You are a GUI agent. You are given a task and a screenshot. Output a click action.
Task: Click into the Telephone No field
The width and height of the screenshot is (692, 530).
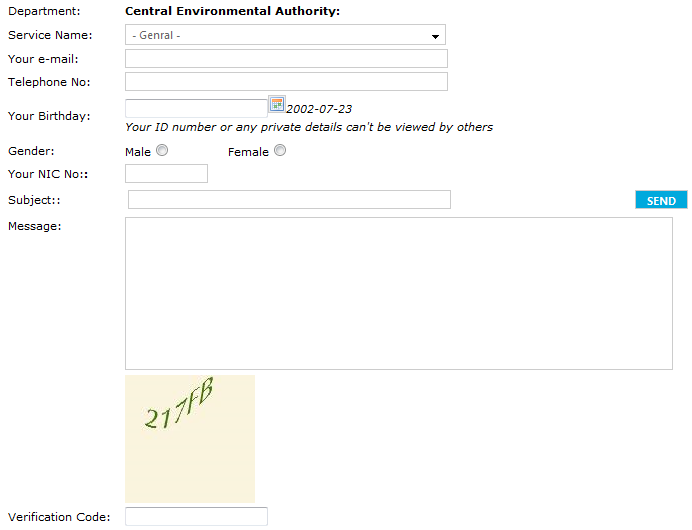tap(286, 82)
